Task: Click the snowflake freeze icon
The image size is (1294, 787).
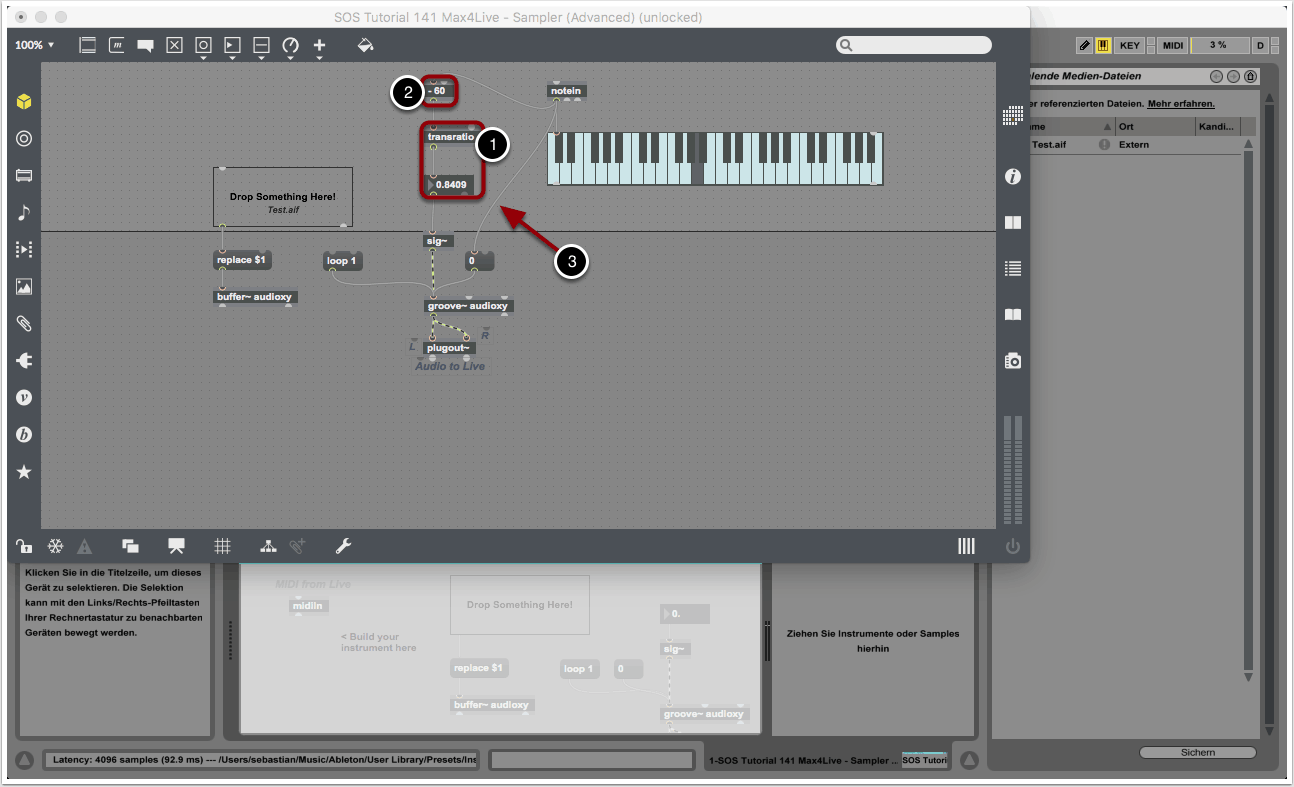Action: tap(56, 546)
